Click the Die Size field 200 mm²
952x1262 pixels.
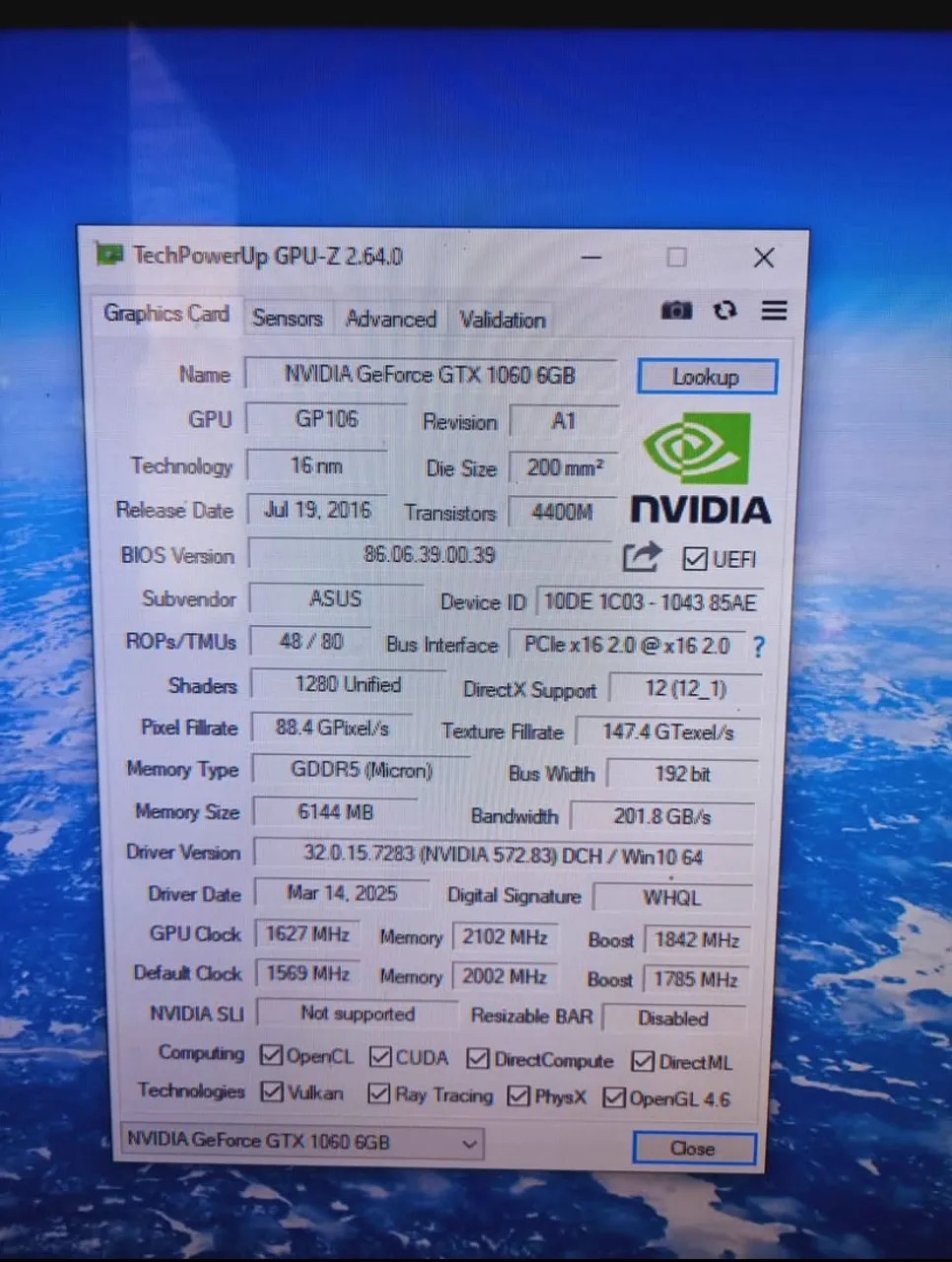coord(564,467)
